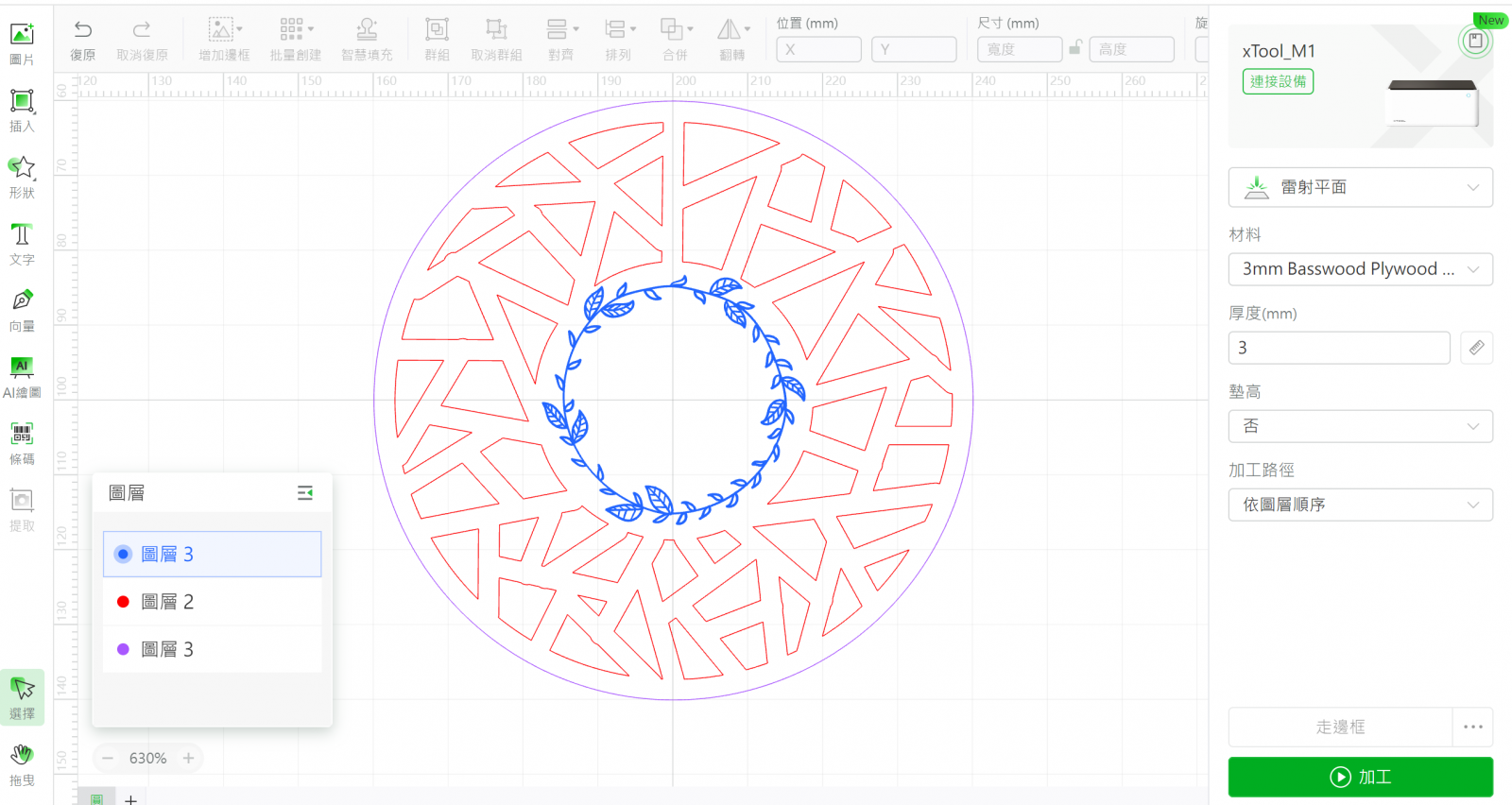1512x805 pixels.
Task: Click the 厚度 thickness input field
Action: [x=1338, y=348]
